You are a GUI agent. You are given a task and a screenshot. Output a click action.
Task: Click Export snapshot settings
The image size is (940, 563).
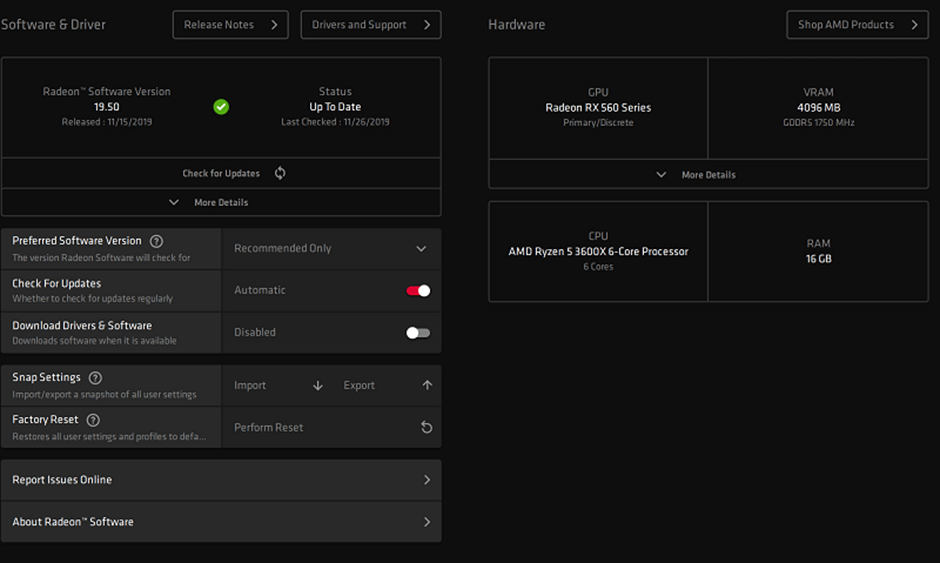[387, 386]
